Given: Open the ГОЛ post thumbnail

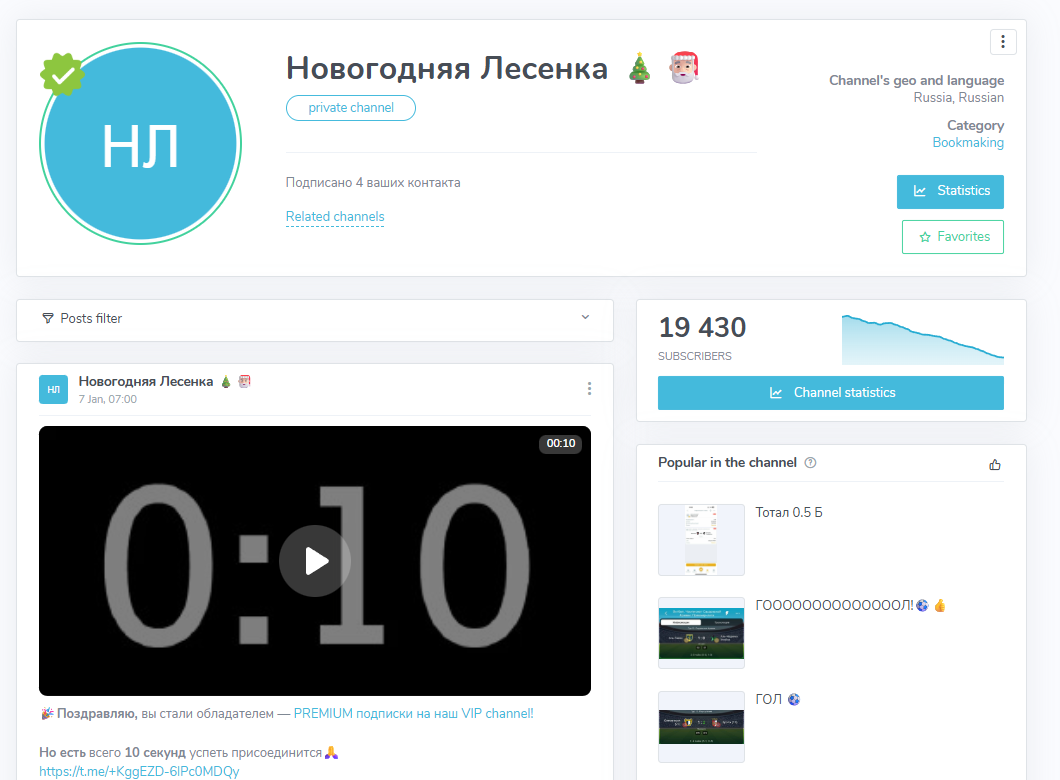Looking at the screenshot, I should click(701, 726).
